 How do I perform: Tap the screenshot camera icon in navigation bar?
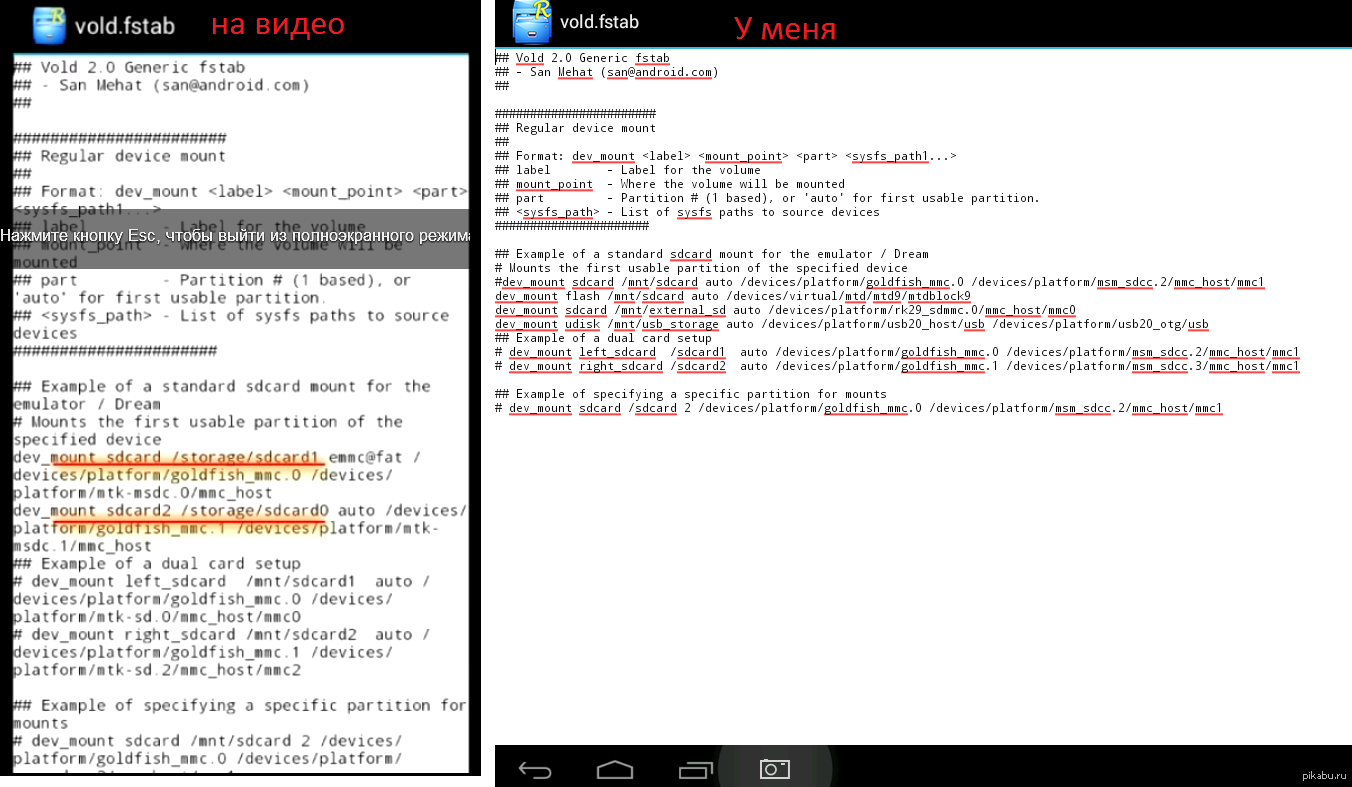tap(774, 768)
